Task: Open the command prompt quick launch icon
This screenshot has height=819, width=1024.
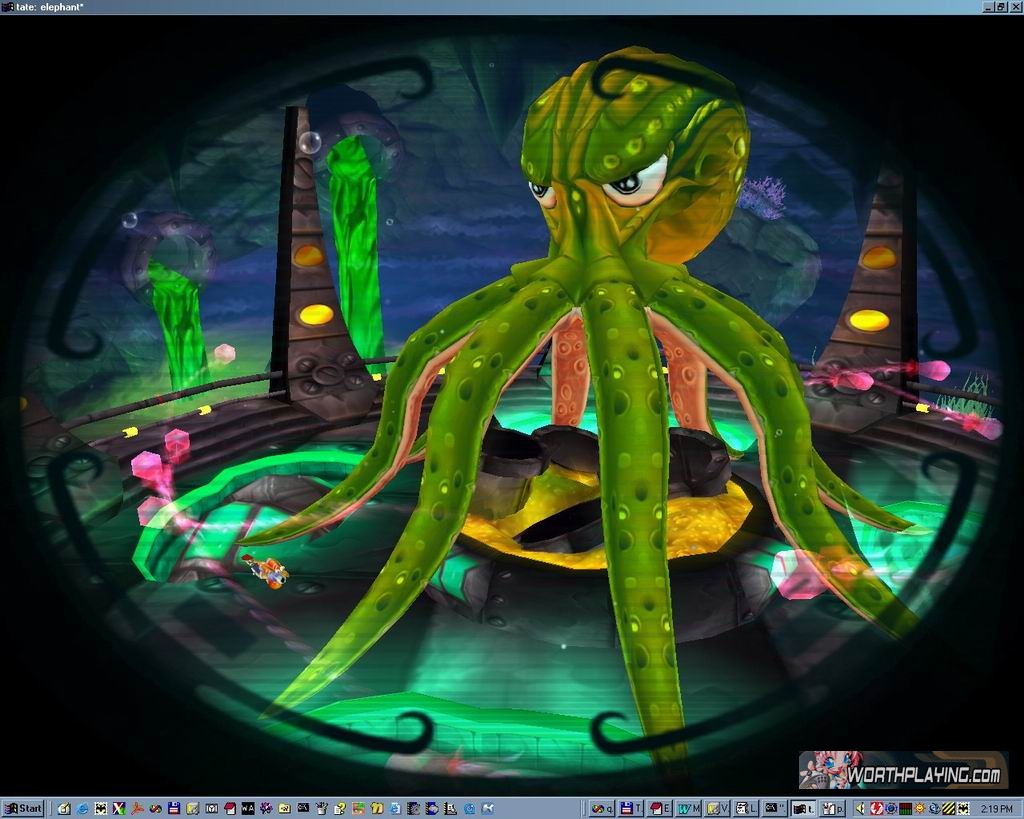Action: point(302,808)
